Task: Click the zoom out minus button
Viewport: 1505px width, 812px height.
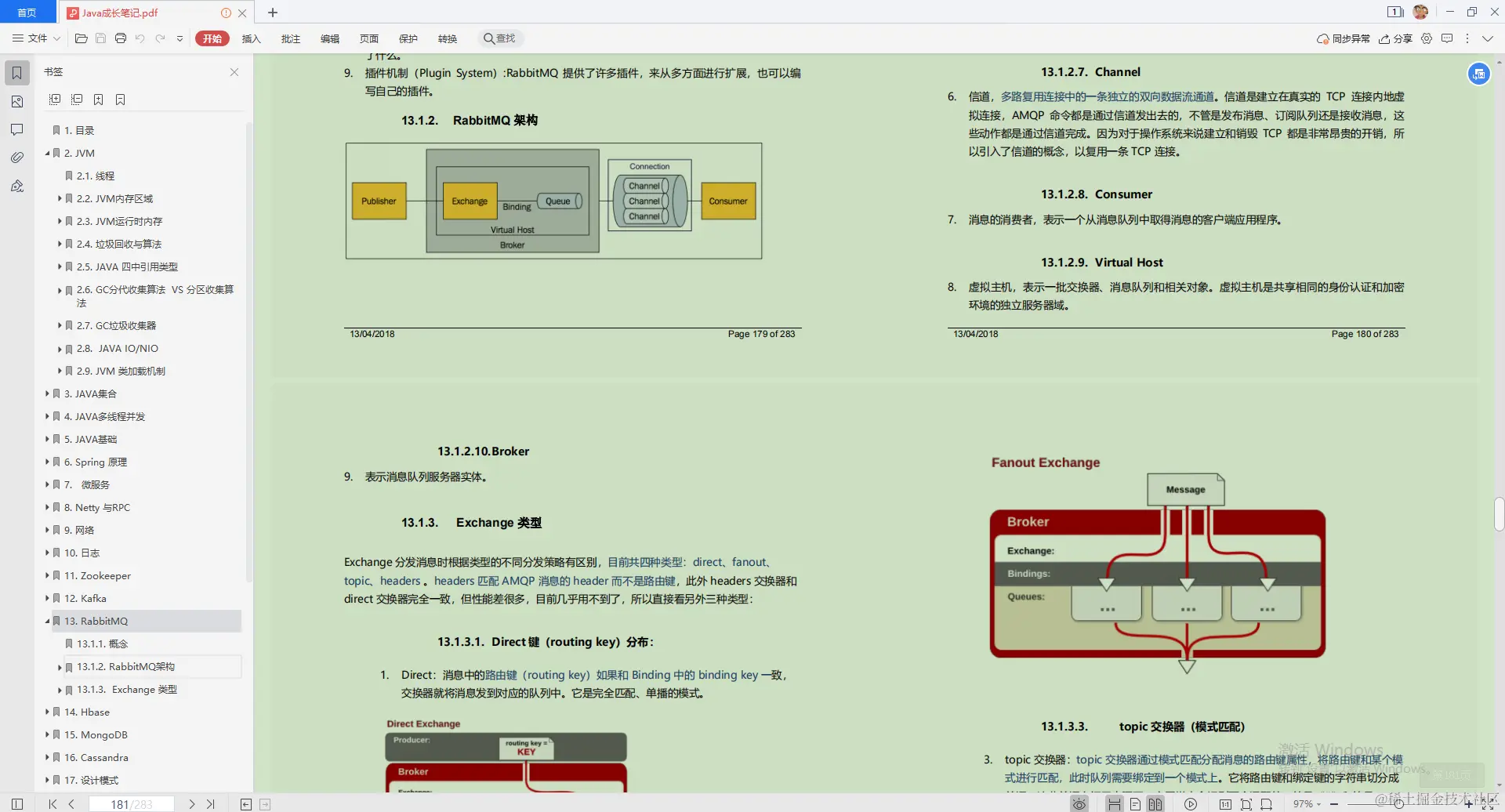Action: [x=1334, y=804]
